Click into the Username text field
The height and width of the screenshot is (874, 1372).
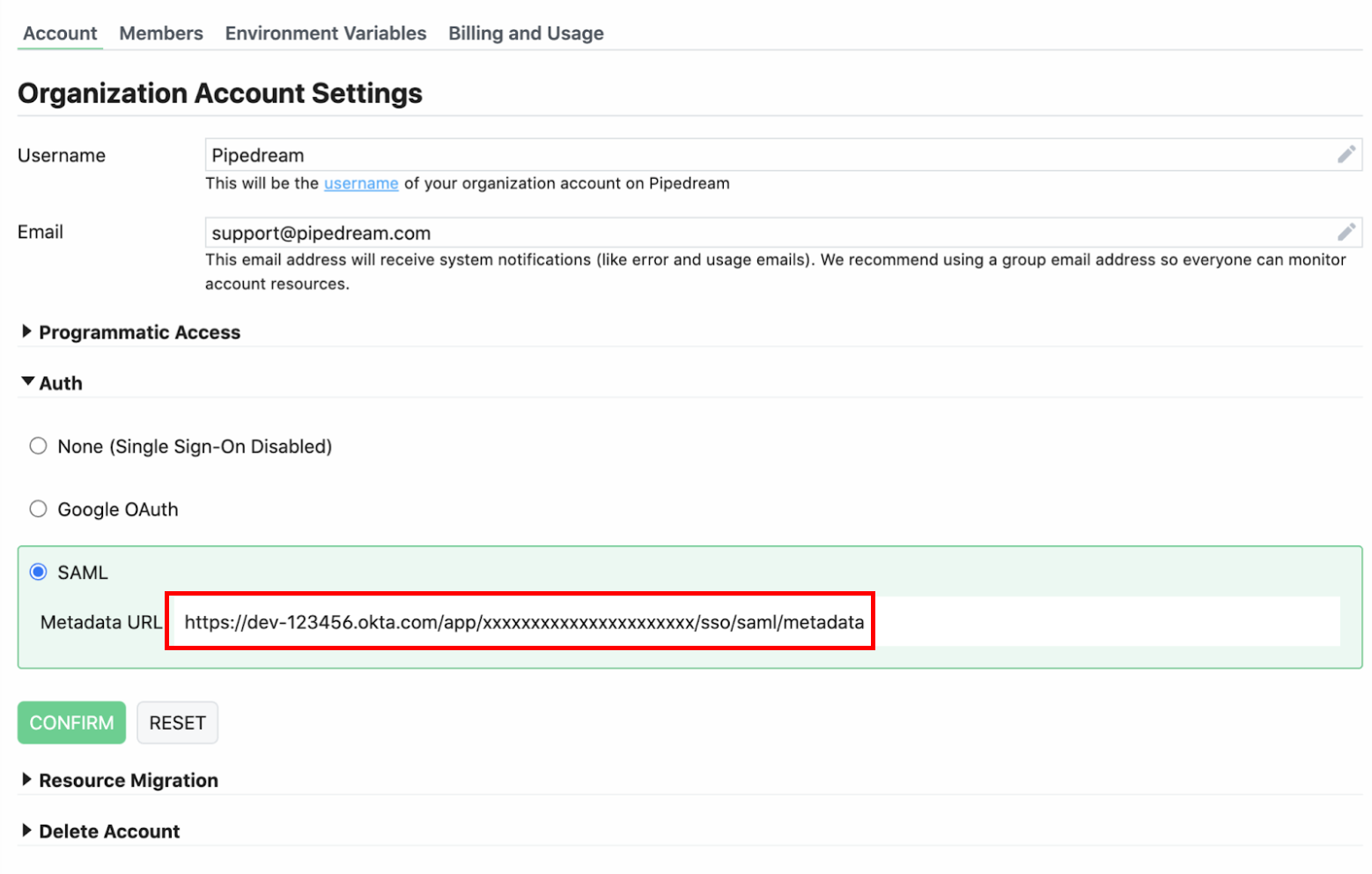click(x=766, y=155)
